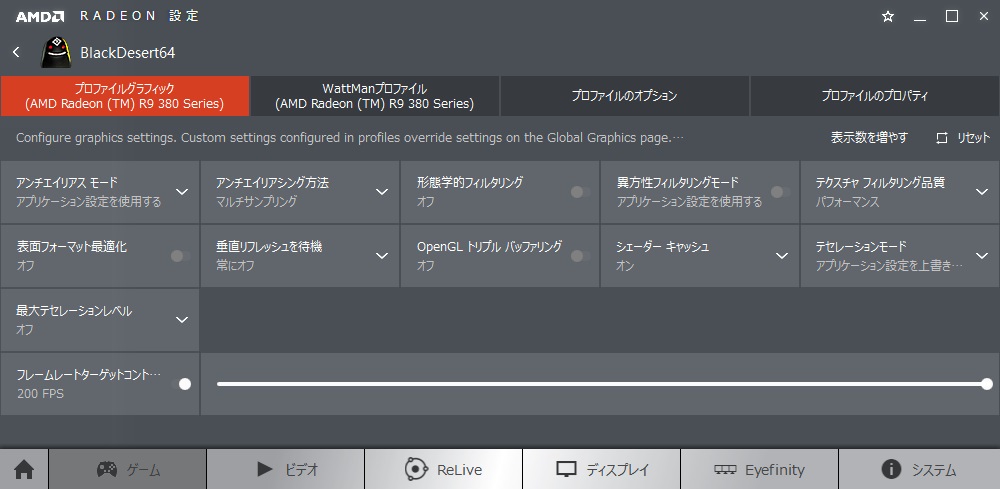Open the ビデオ section
The image size is (1000, 489).
tap(286, 470)
